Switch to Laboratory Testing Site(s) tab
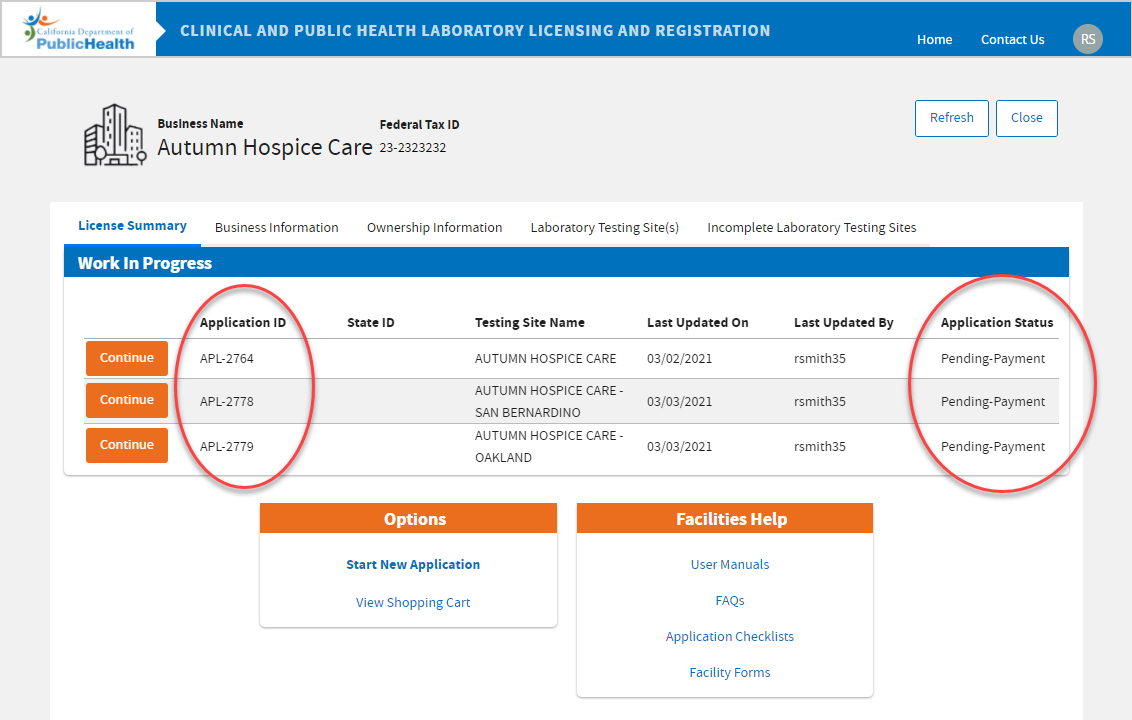 604,228
